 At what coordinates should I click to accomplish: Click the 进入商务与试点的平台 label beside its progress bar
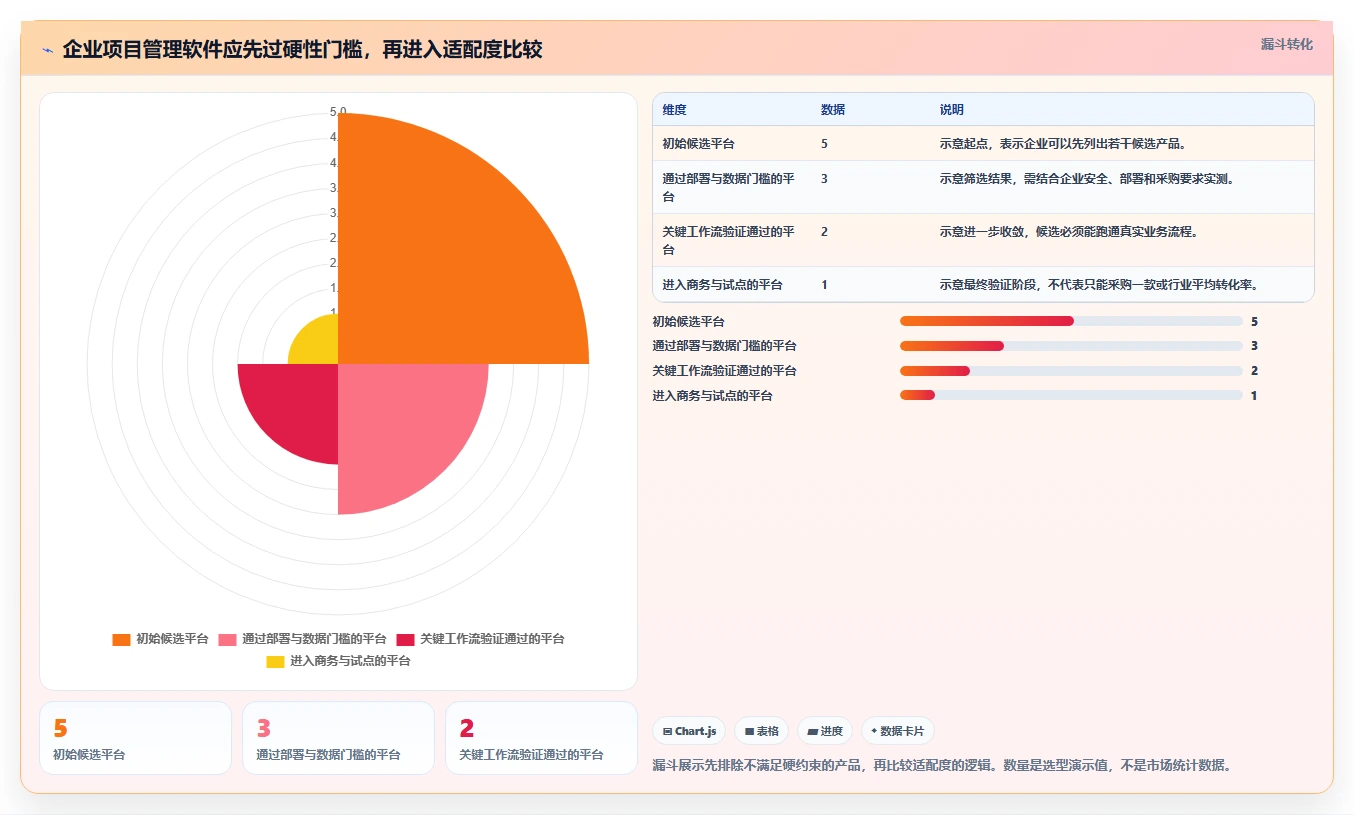(712, 396)
